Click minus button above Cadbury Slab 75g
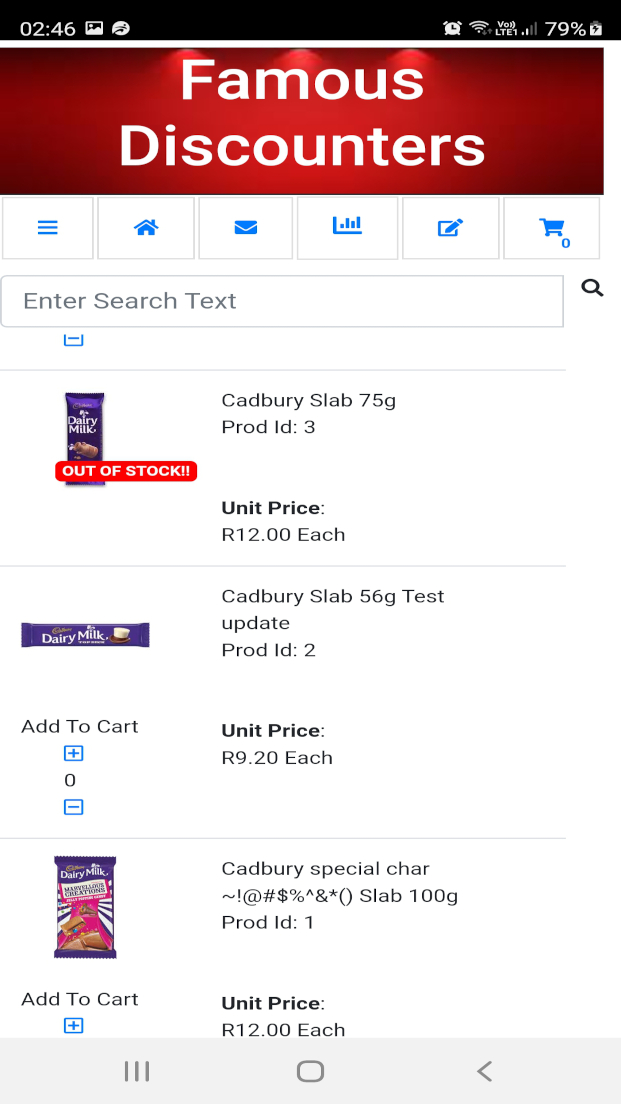 73,340
